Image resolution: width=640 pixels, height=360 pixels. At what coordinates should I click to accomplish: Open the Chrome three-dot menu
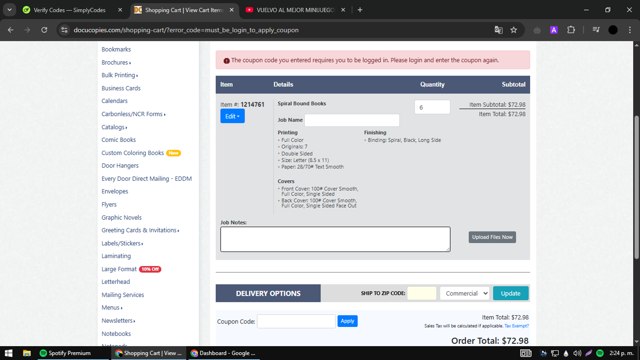tap(630, 30)
